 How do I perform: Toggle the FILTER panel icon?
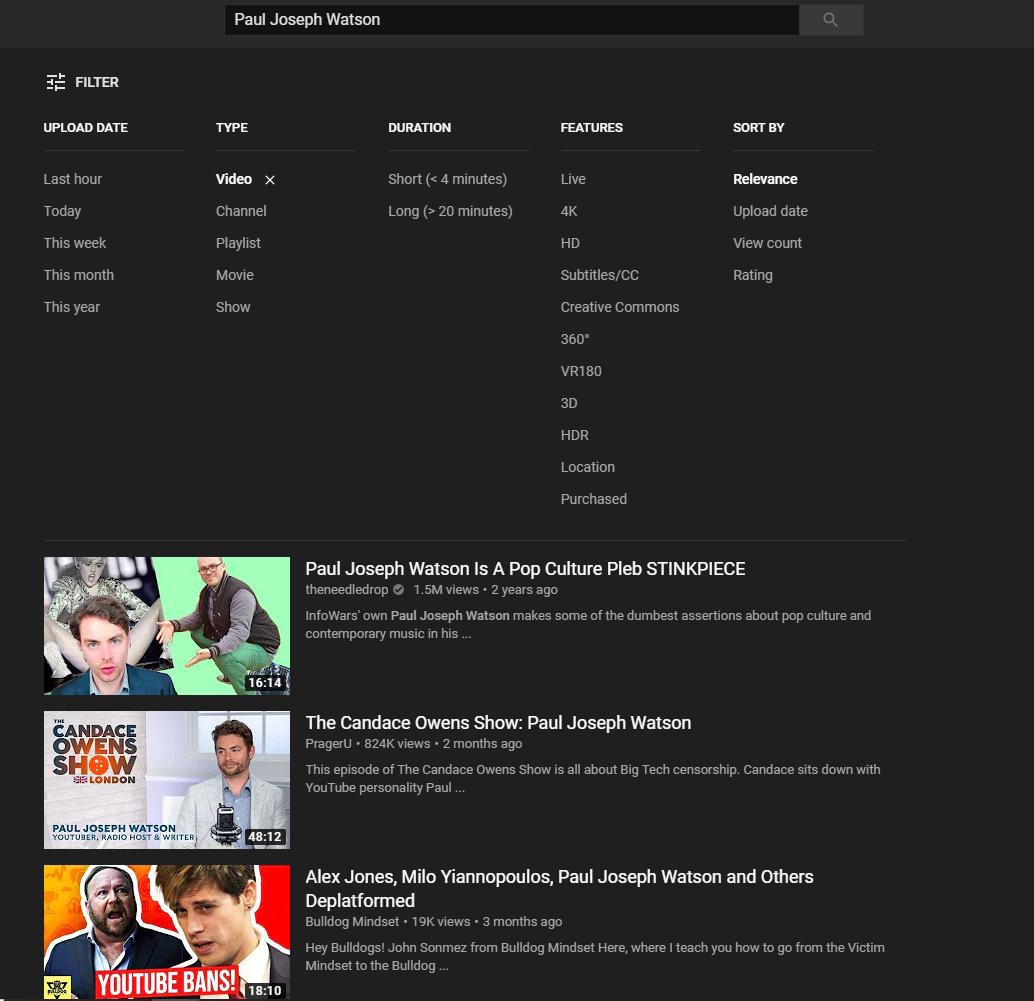point(56,82)
